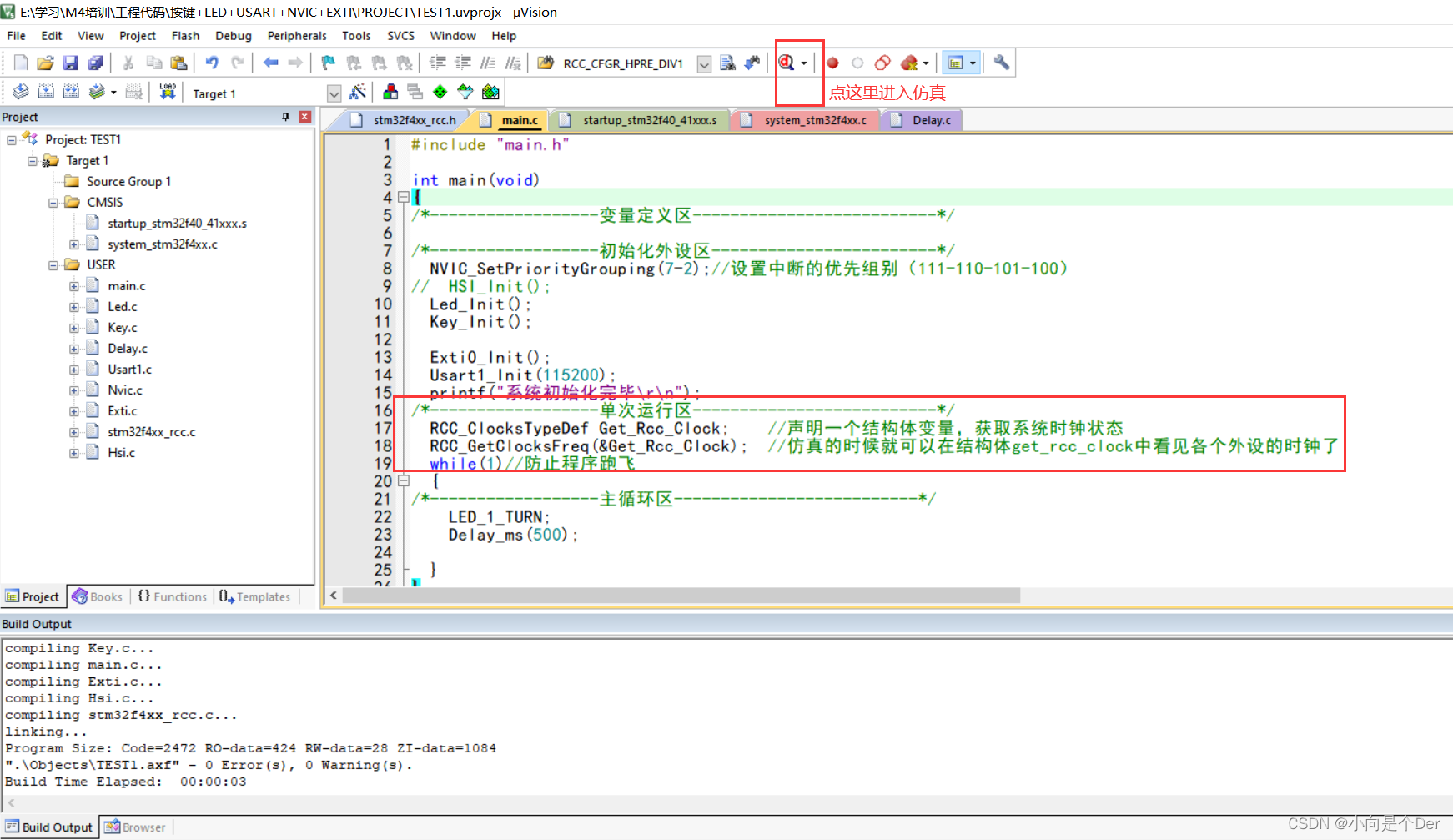
Task: Indent the selected lines
Action: 437,63
